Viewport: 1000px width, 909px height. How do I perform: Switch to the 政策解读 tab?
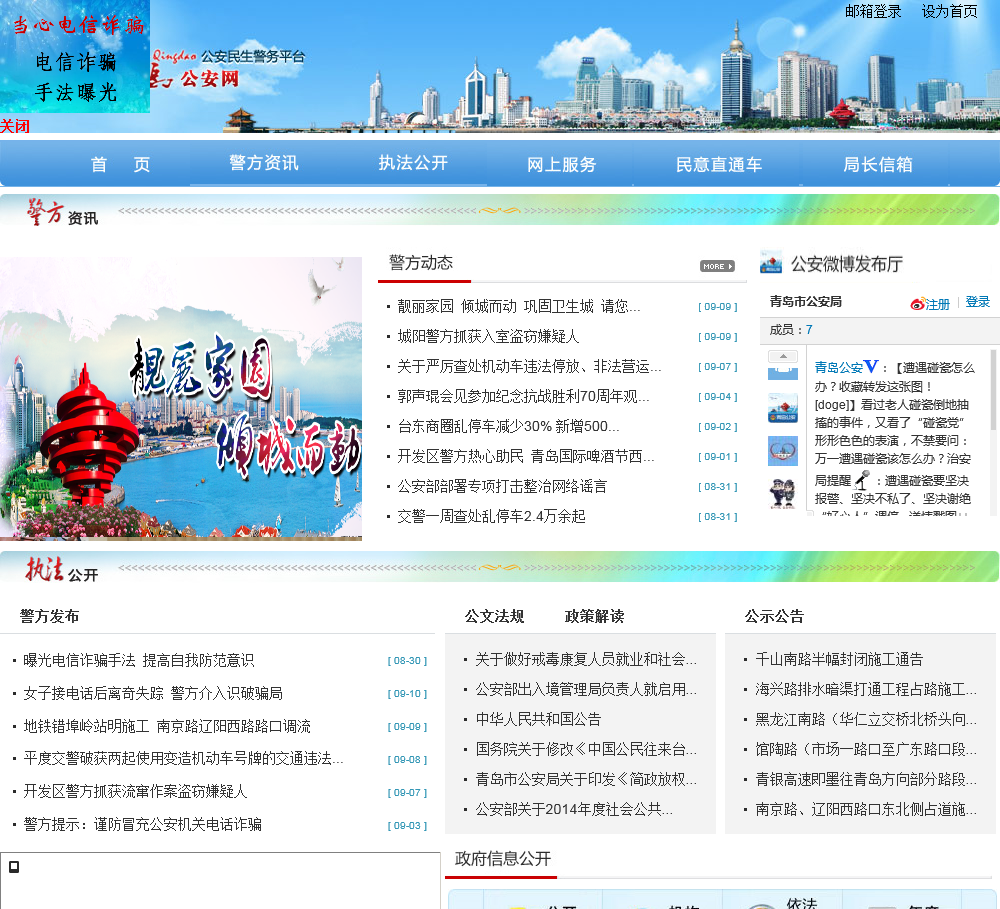point(594,616)
